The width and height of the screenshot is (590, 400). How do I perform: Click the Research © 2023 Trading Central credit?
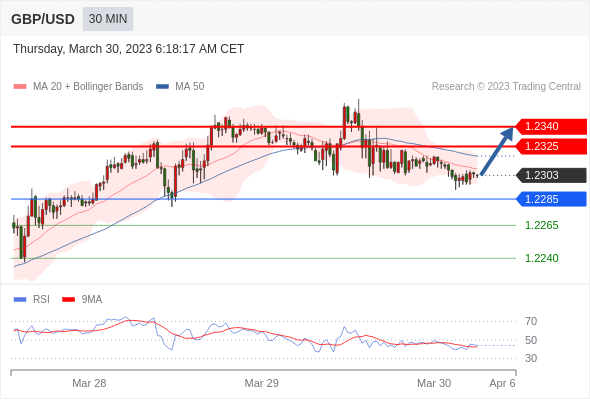(506, 87)
